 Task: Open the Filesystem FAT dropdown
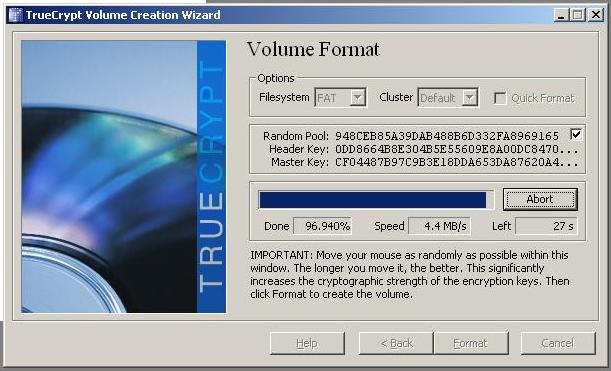[340, 97]
